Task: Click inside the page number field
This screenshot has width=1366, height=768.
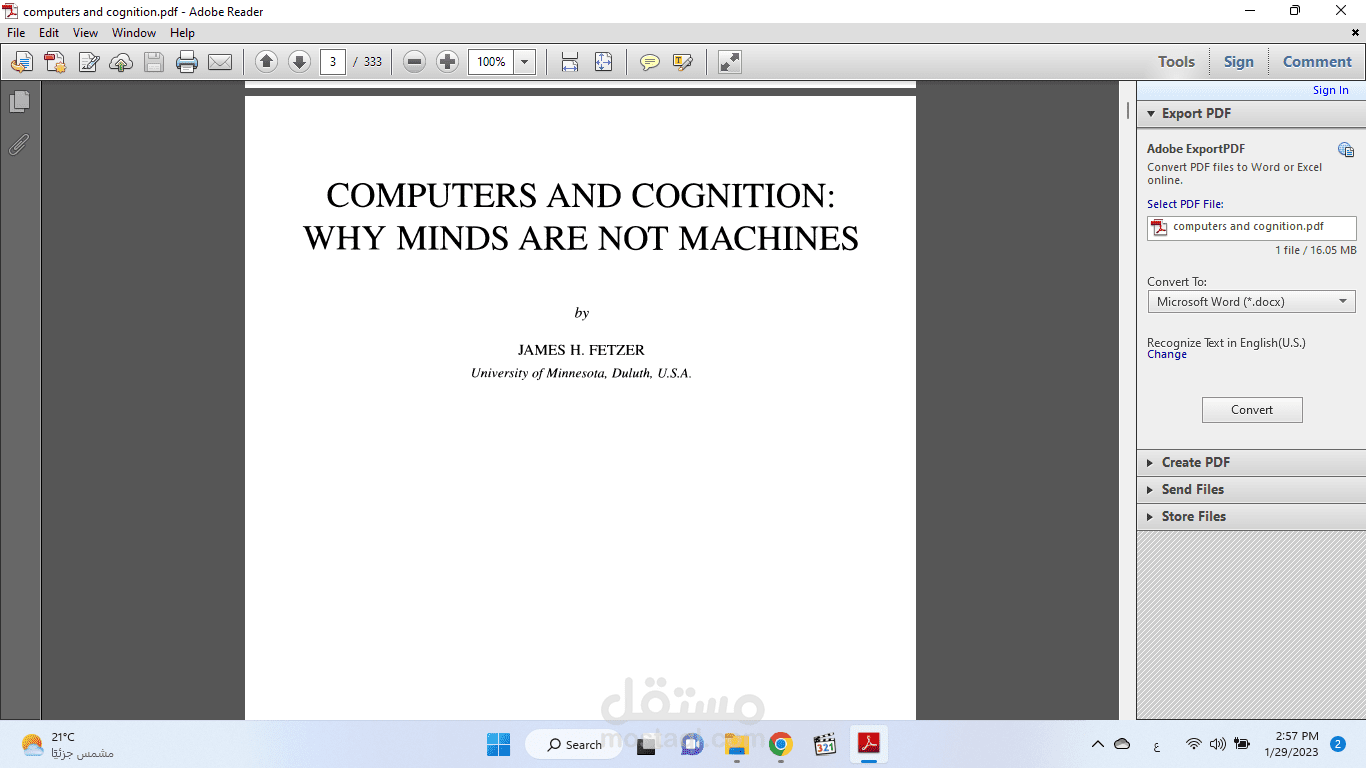Action: point(332,61)
